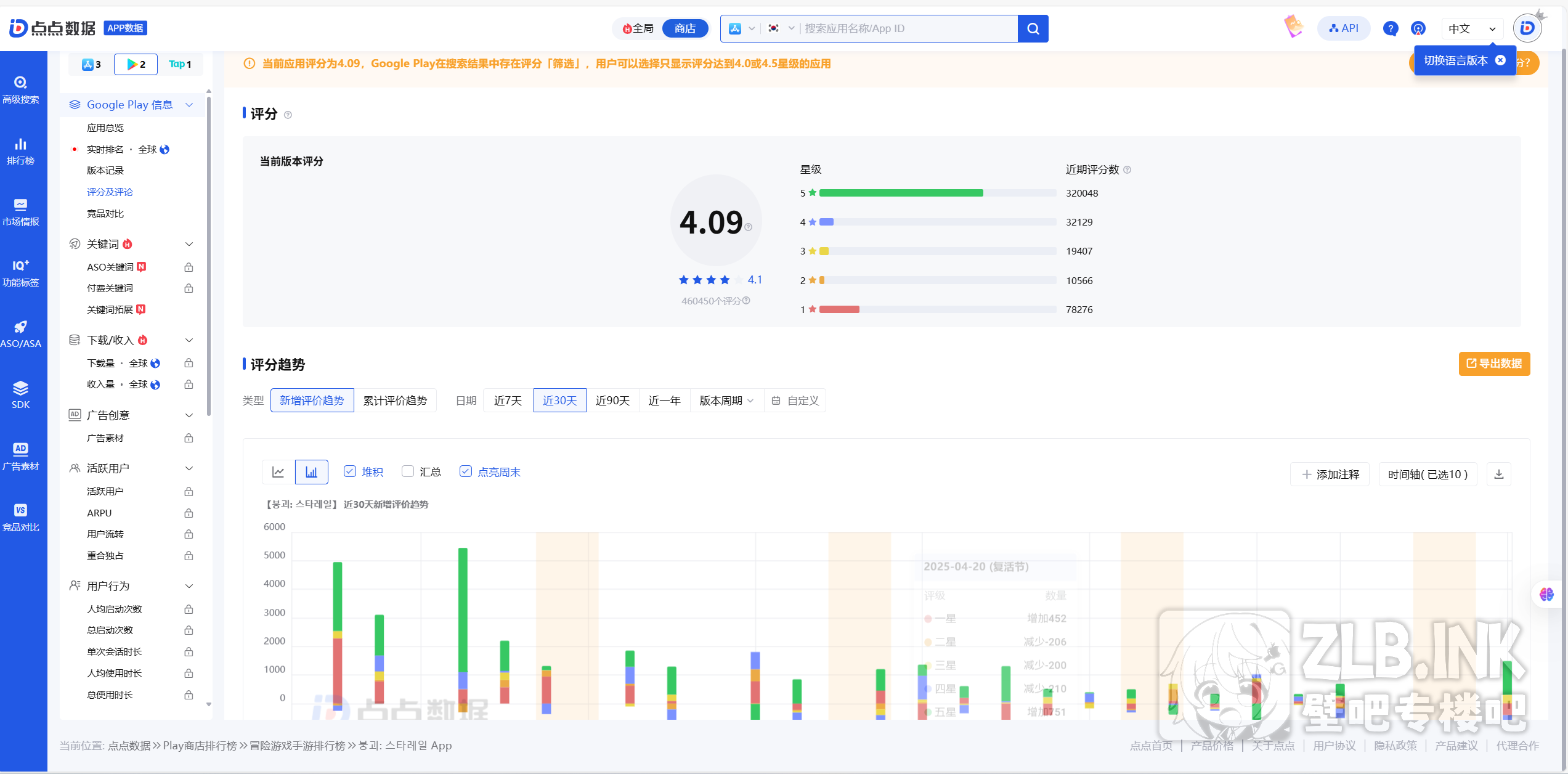Image resolution: width=1568 pixels, height=774 pixels.
Task: Open the country flag dropdown
Action: click(781, 28)
